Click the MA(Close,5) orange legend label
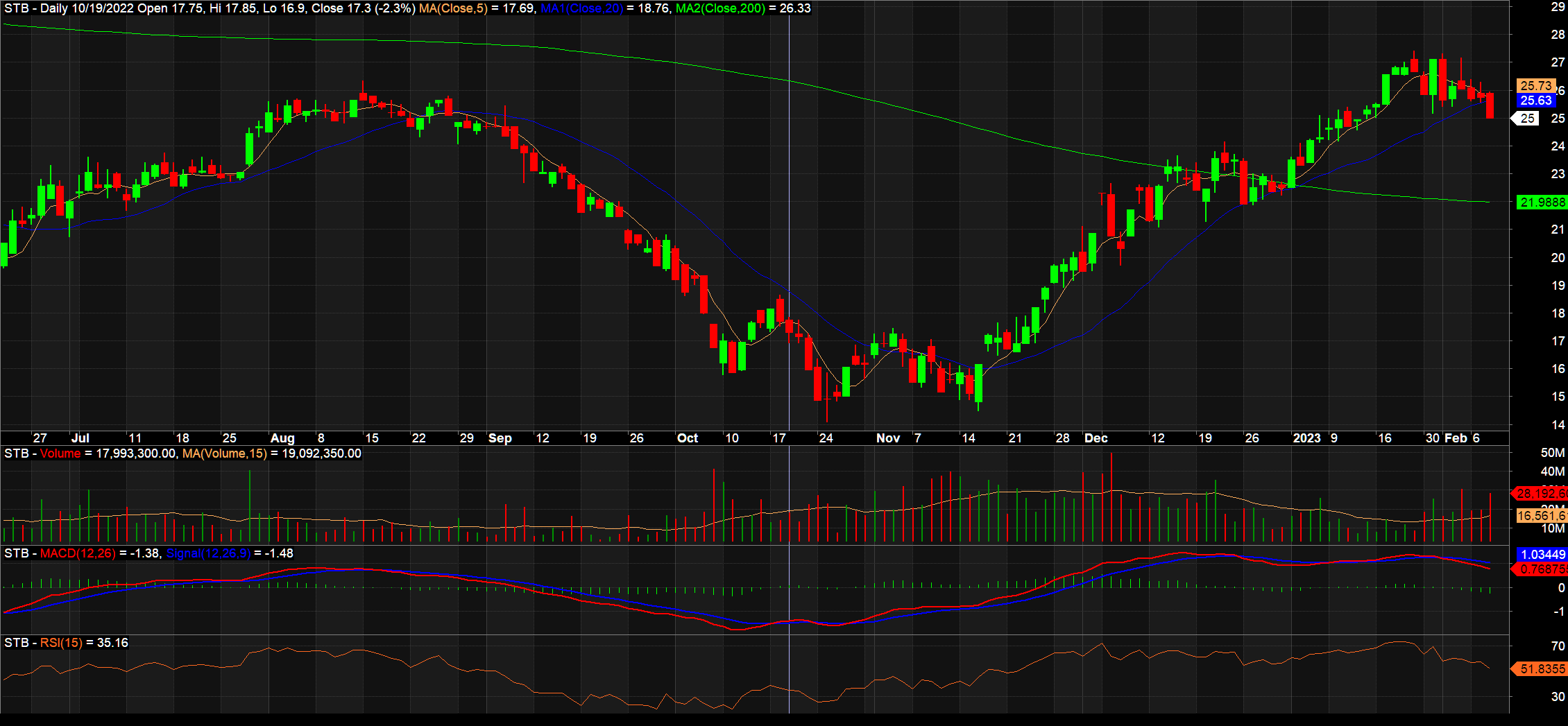Viewport: 1568px width, 726px height. coord(453,8)
